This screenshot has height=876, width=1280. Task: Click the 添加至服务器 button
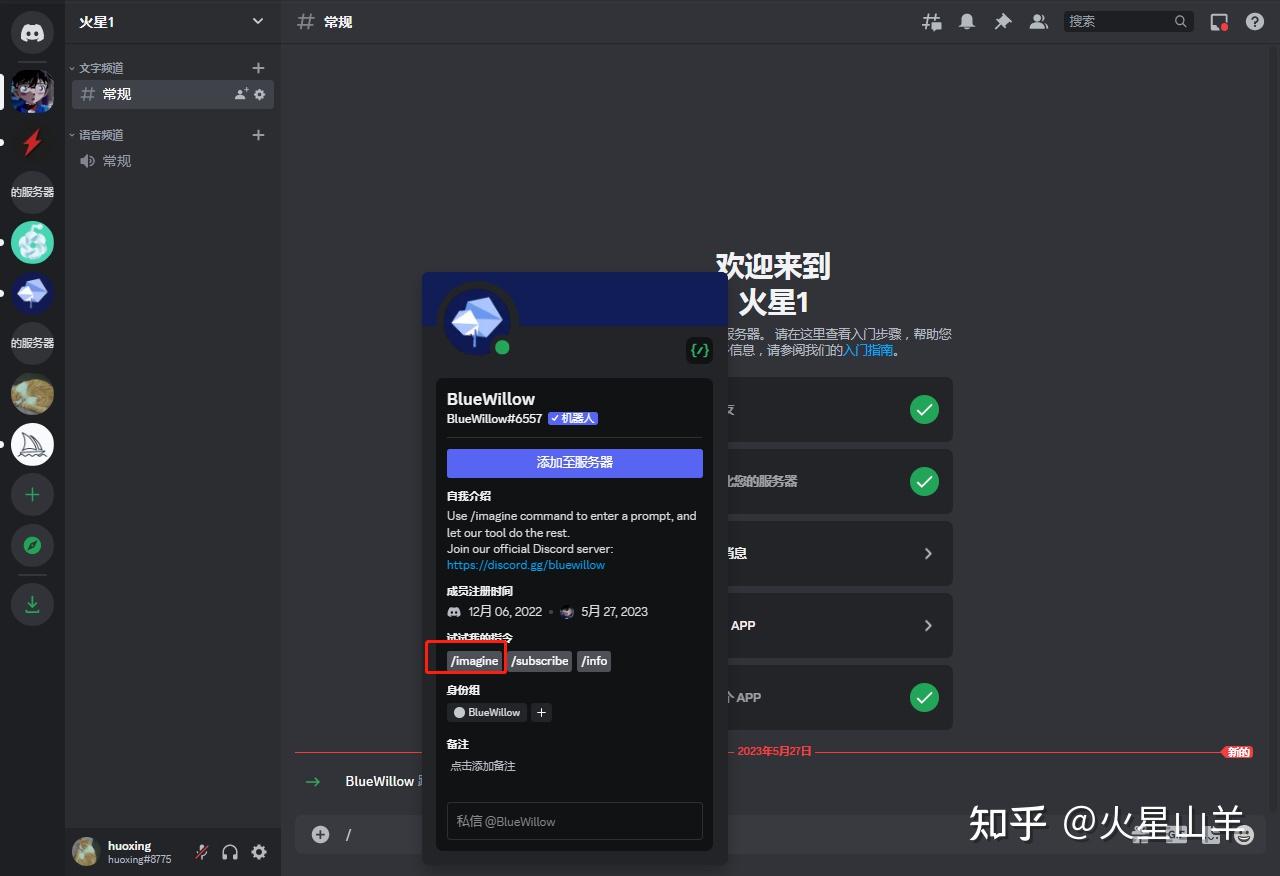(574, 463)
